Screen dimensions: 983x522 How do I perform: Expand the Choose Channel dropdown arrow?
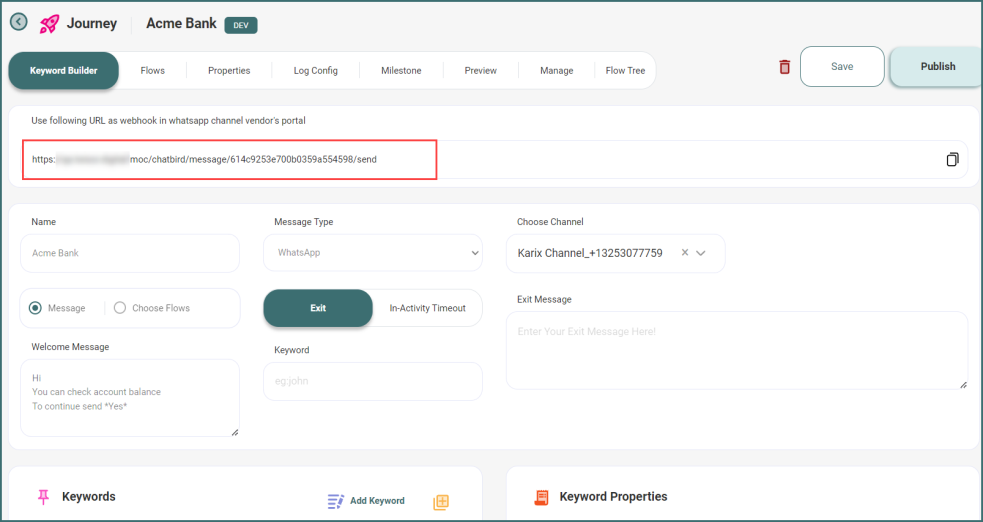click(x=701, y=253)
